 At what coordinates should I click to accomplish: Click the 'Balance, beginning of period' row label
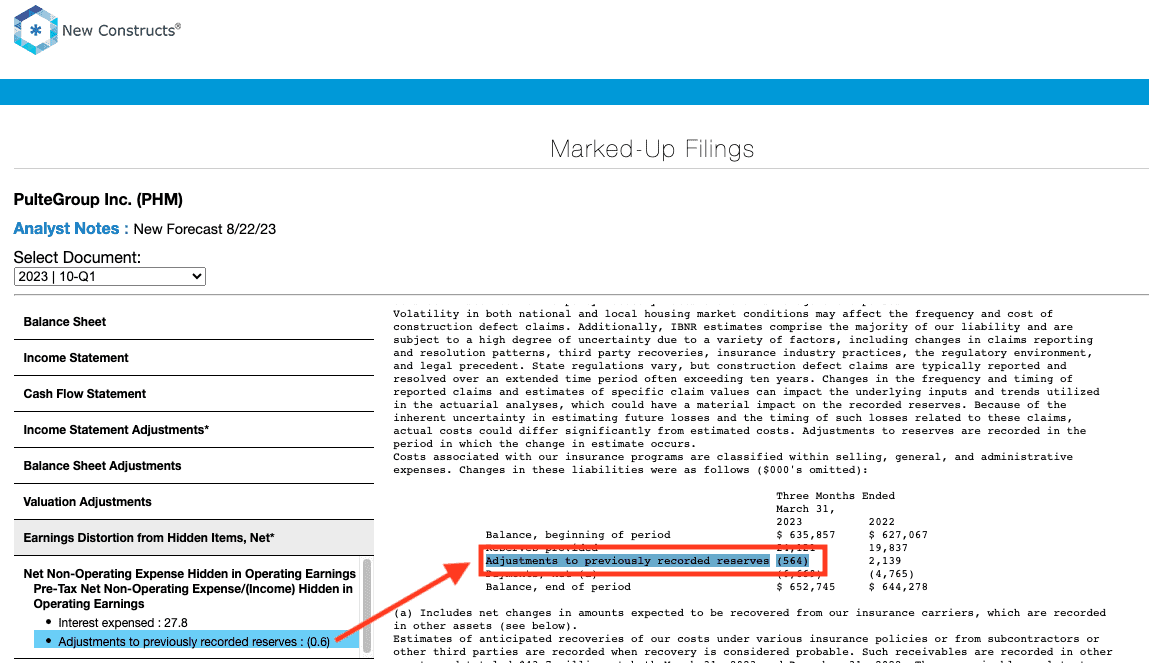[x=577, y=535]
